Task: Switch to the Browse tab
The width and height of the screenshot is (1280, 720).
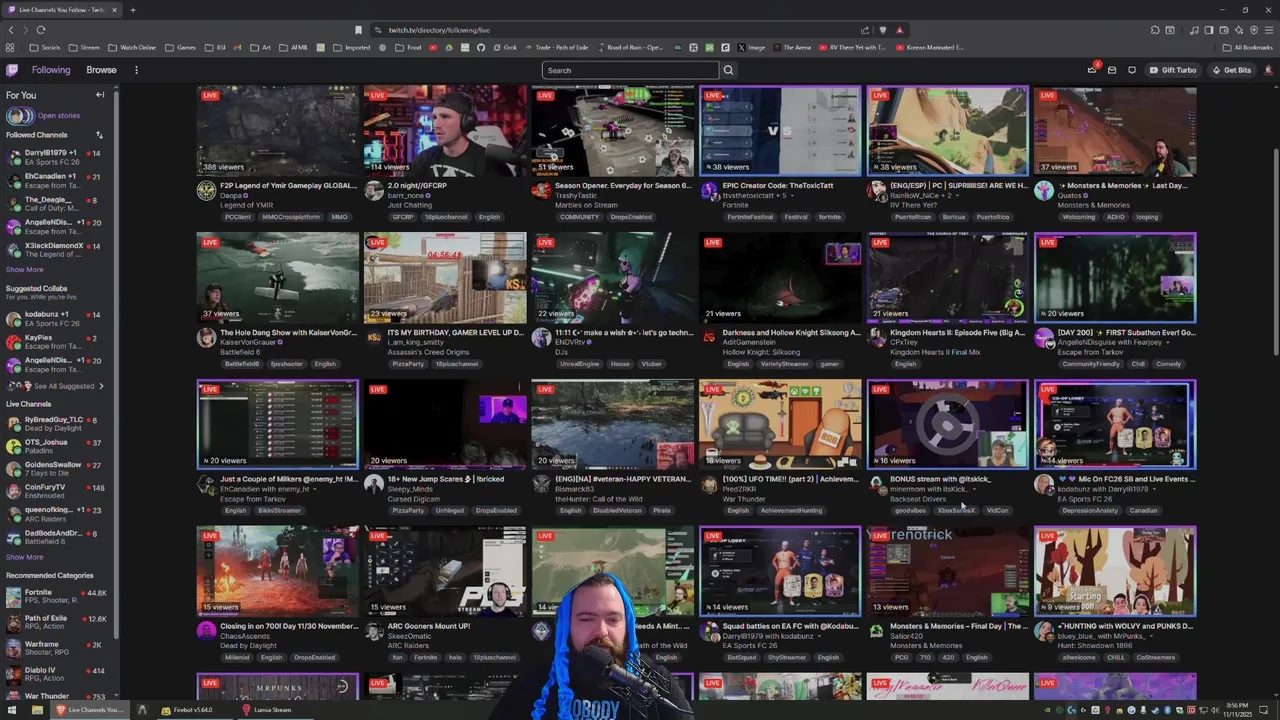Action: pyautogui.click(x=101, y=70)
